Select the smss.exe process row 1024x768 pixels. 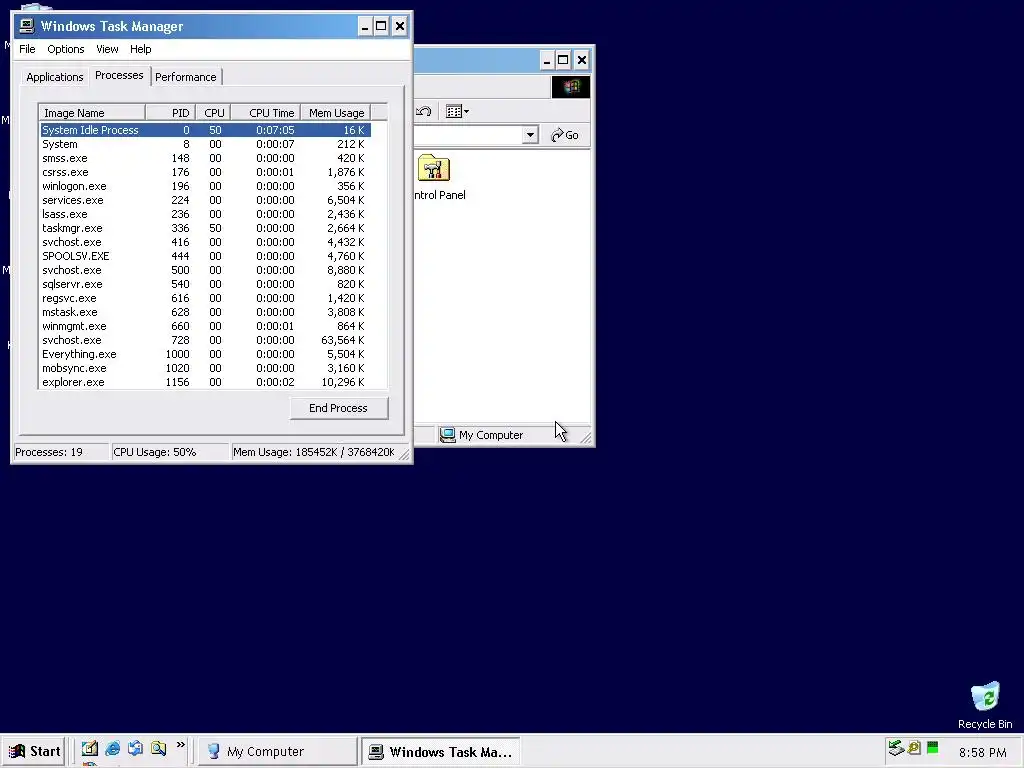tap(205, 158)
